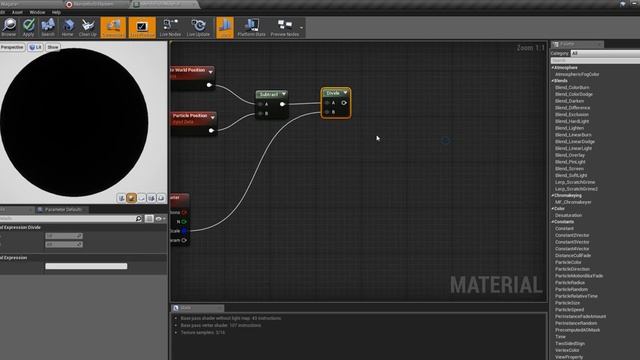
Task: Collapse the Subtract node dropdown arrow
Action: coord(284,94)
